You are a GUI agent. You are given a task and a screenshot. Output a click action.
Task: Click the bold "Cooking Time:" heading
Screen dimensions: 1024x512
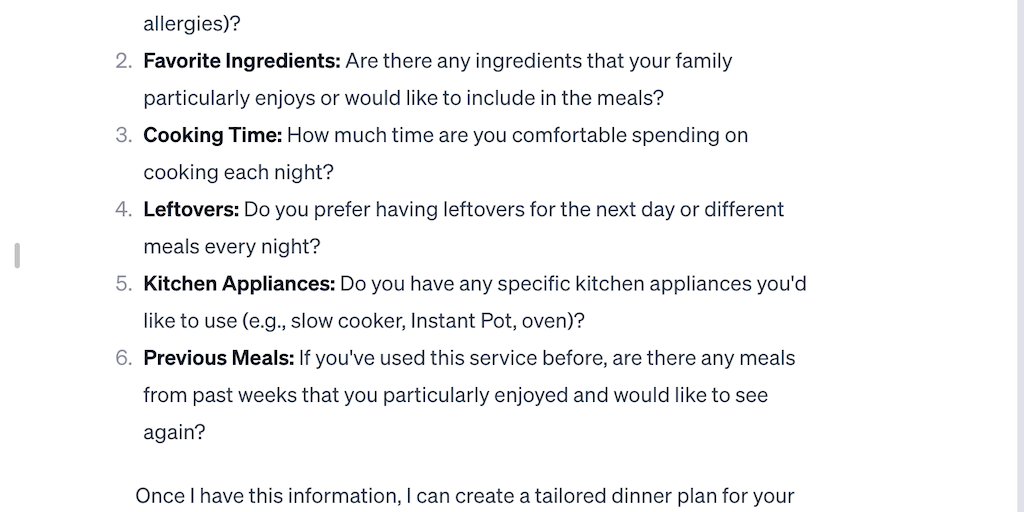coord(213,135)
